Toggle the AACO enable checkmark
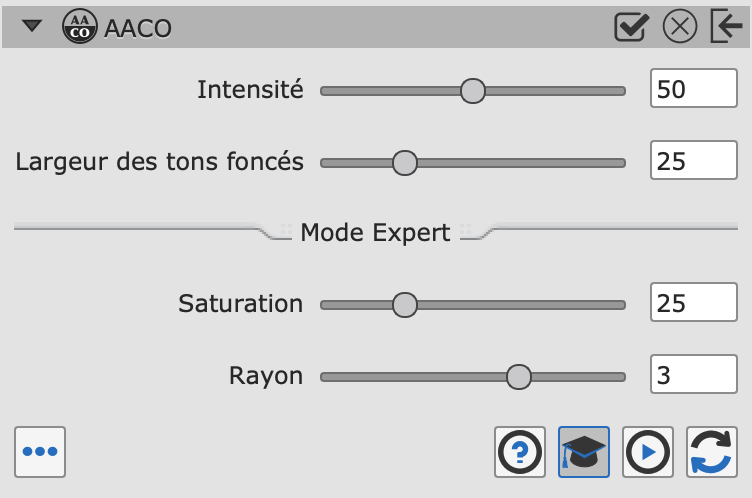The image size is (752, 498). point(632,27)
